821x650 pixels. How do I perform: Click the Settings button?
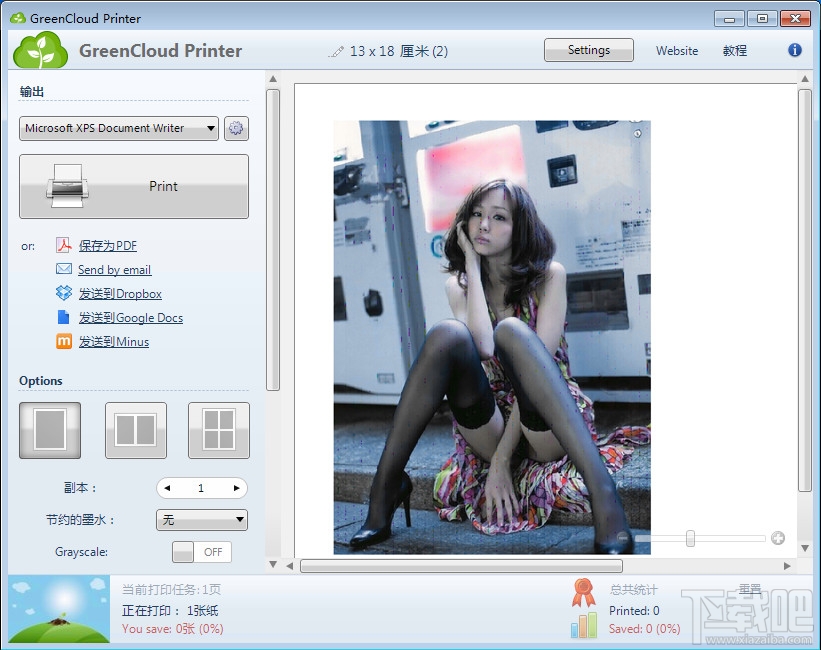(589, 50)
